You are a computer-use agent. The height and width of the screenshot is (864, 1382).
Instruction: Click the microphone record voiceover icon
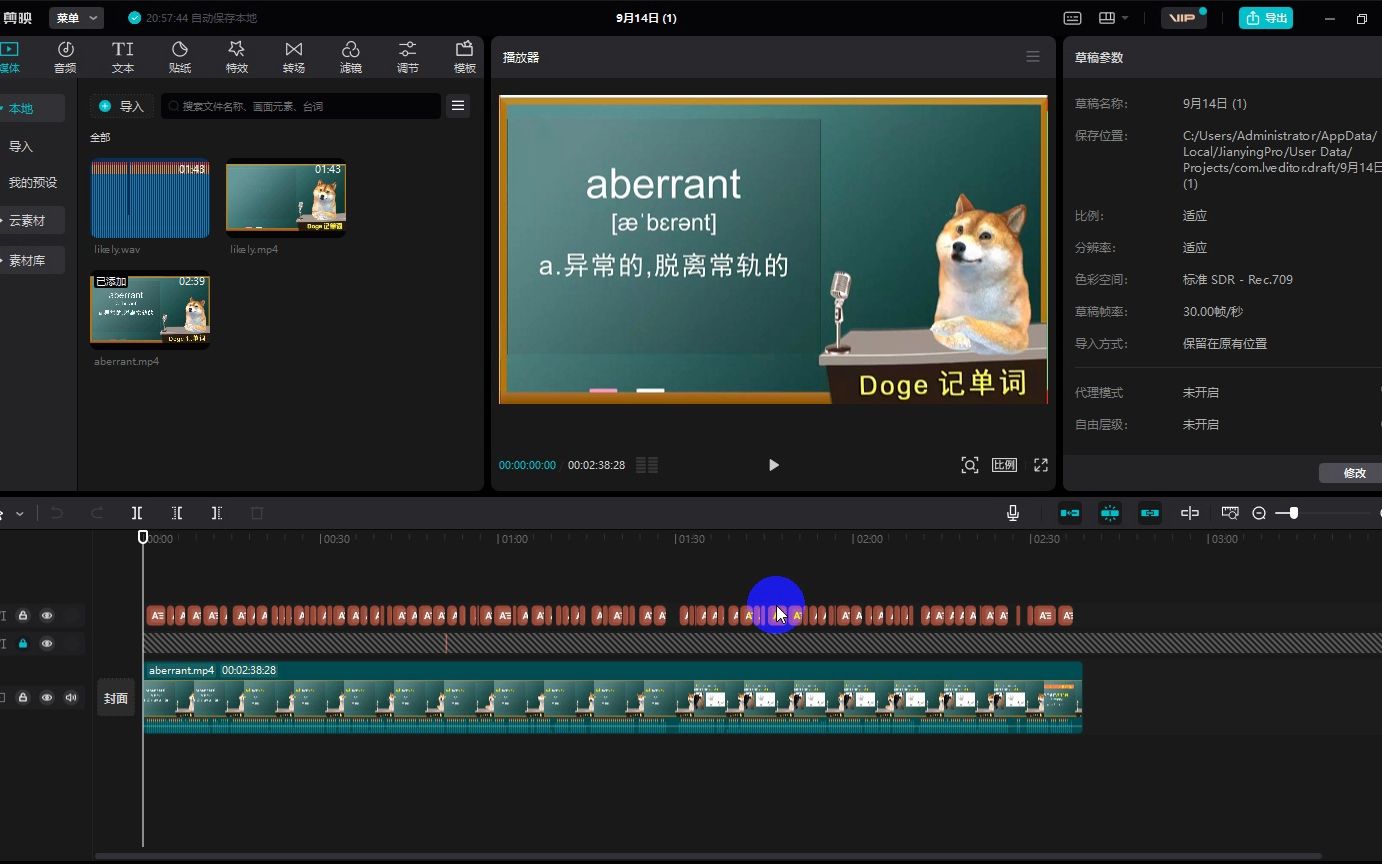click(1013, 513)
